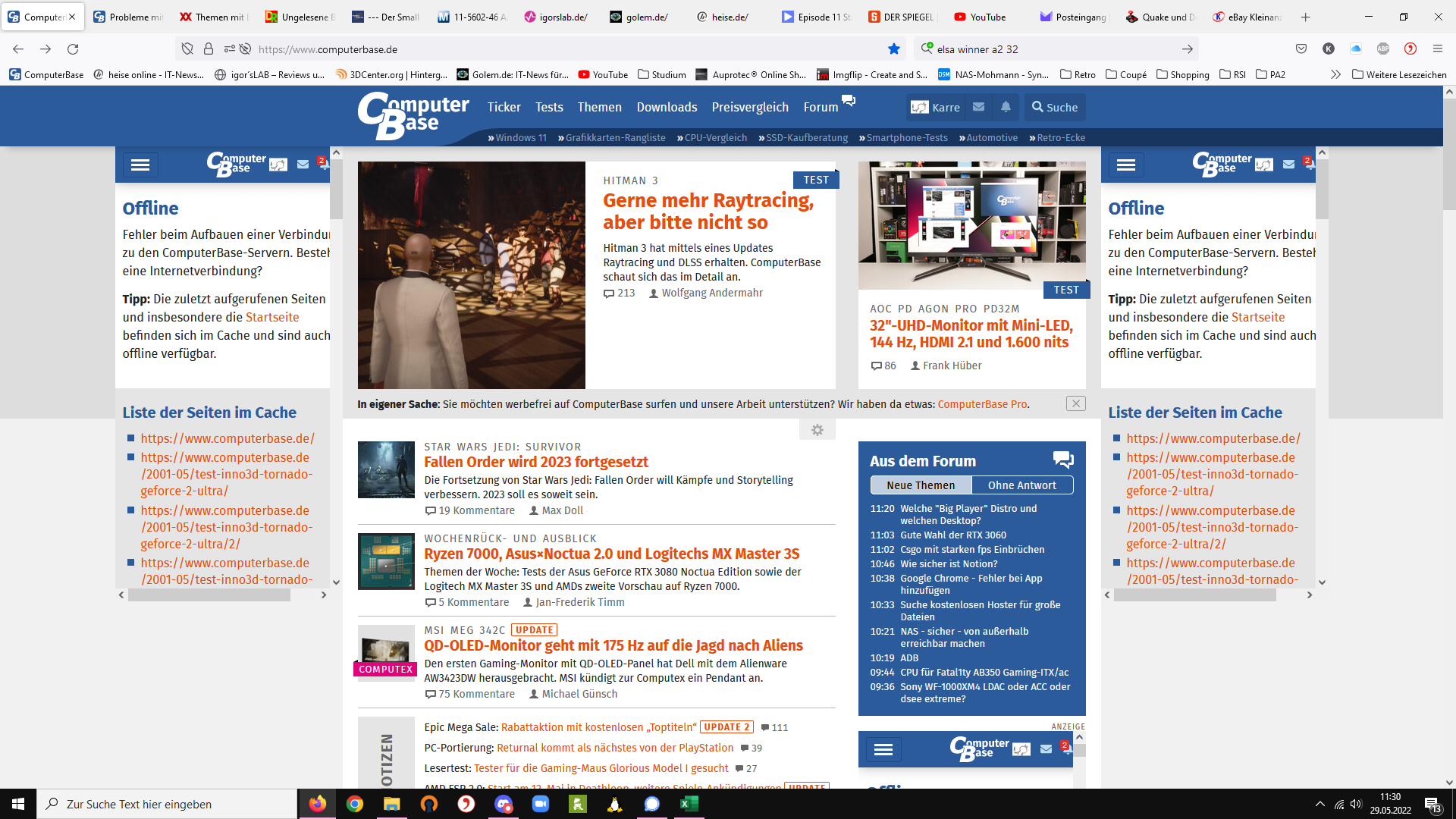
Task: Click the forum speech bubble icon in 'Aus dem Forum'
Action: (x=1063, y=460)
